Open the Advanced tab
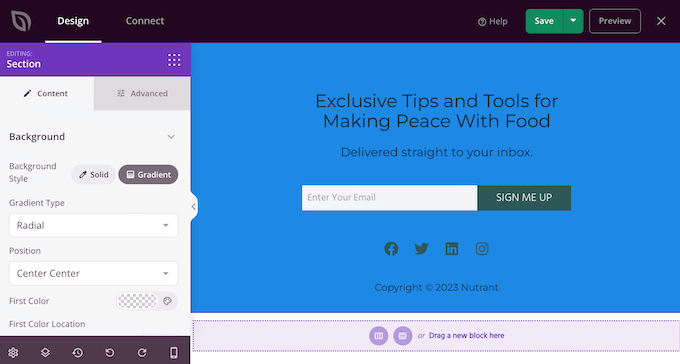The image size is (680, 364). coord(142,93)
